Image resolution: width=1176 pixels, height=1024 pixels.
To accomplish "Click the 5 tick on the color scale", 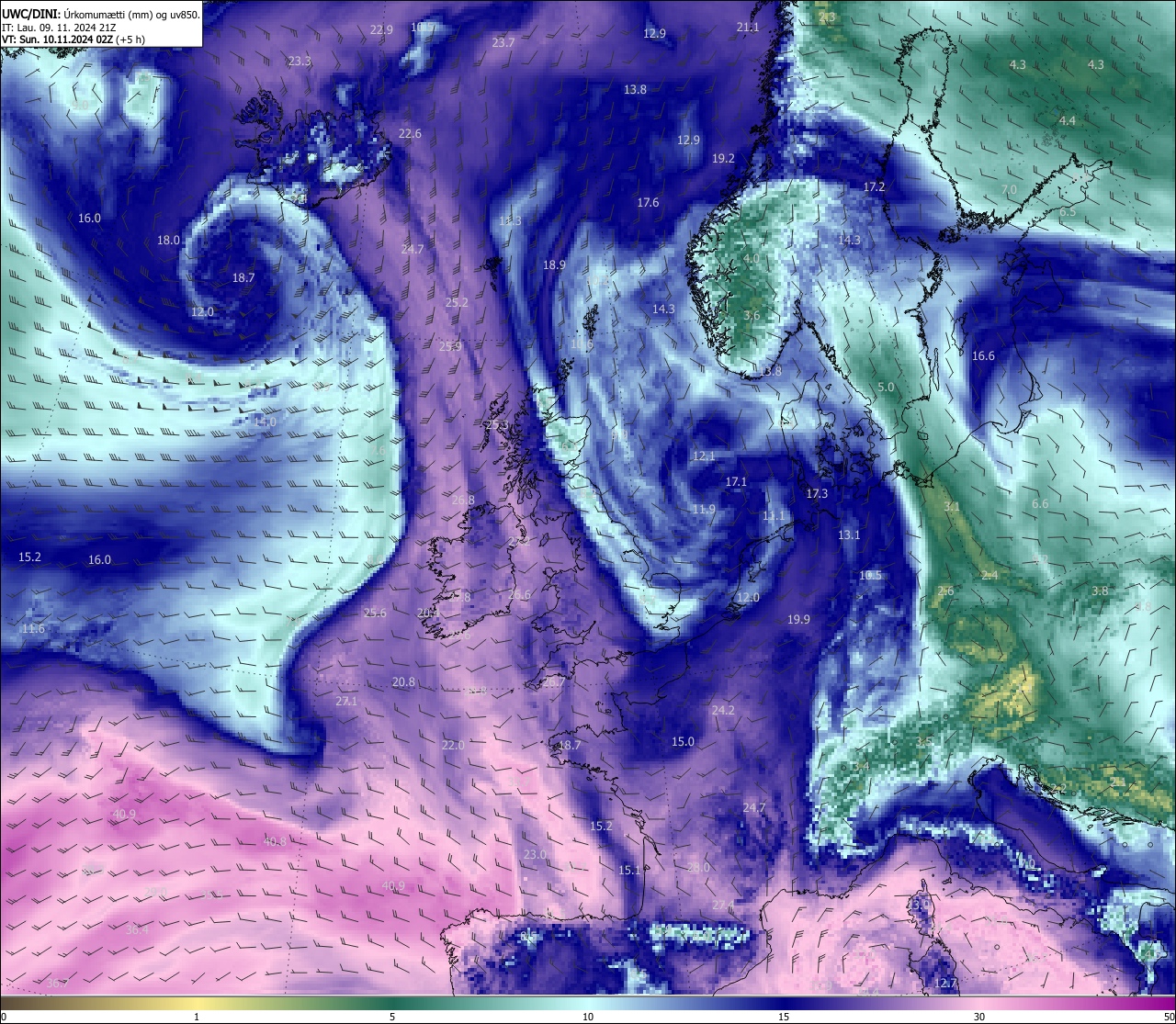I will click(x=392, y=1017).
